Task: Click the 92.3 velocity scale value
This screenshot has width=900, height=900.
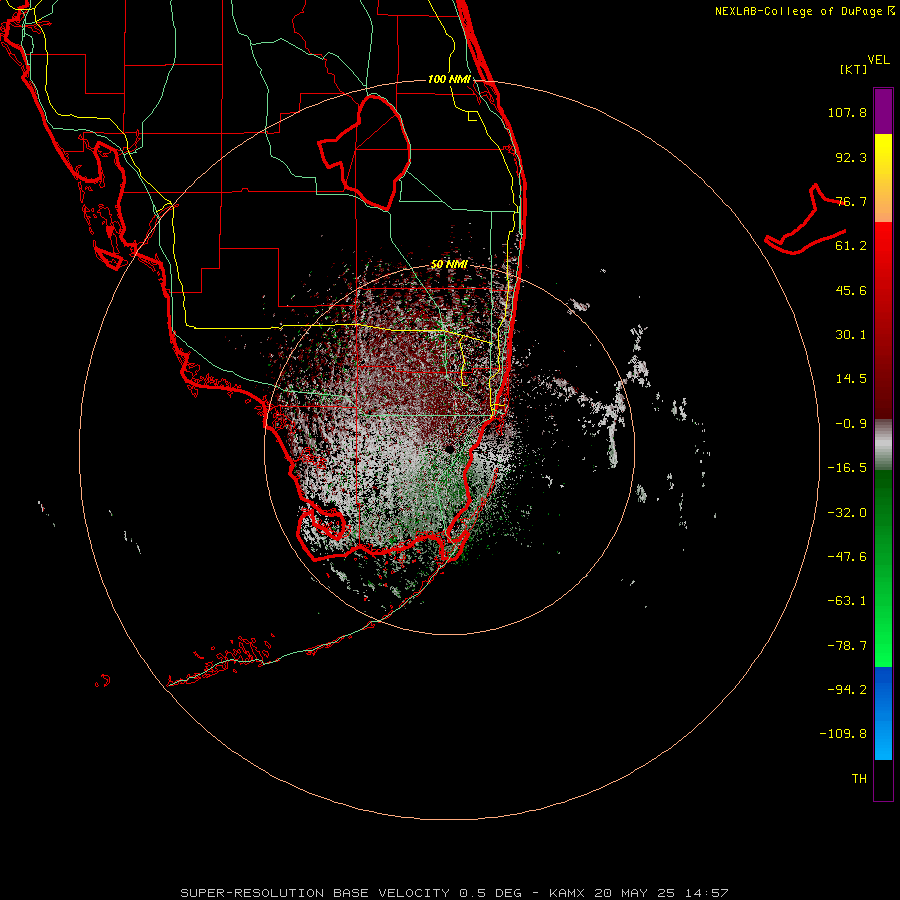Action: (x=851, y=157)
